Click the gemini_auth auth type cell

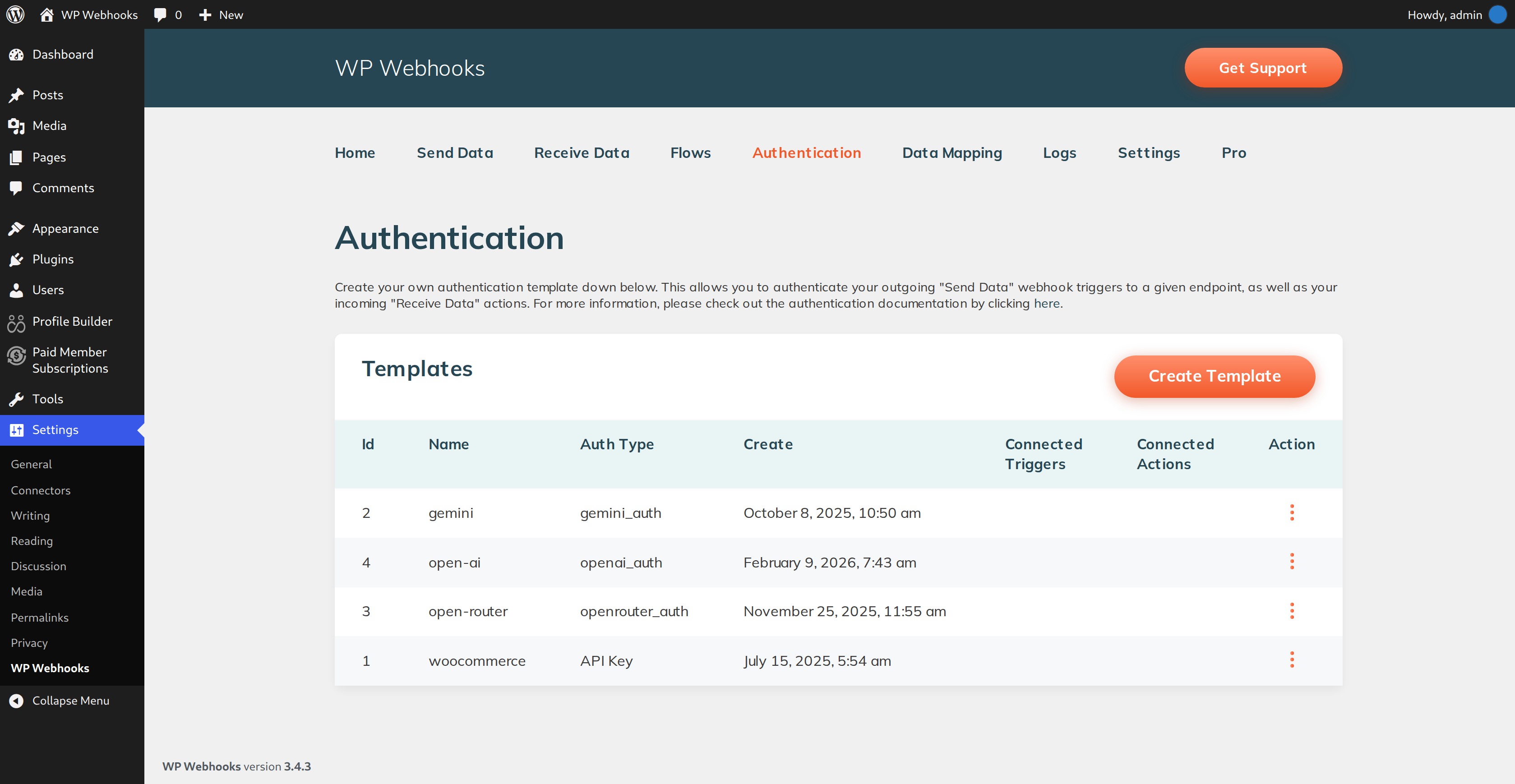[620, 513]
